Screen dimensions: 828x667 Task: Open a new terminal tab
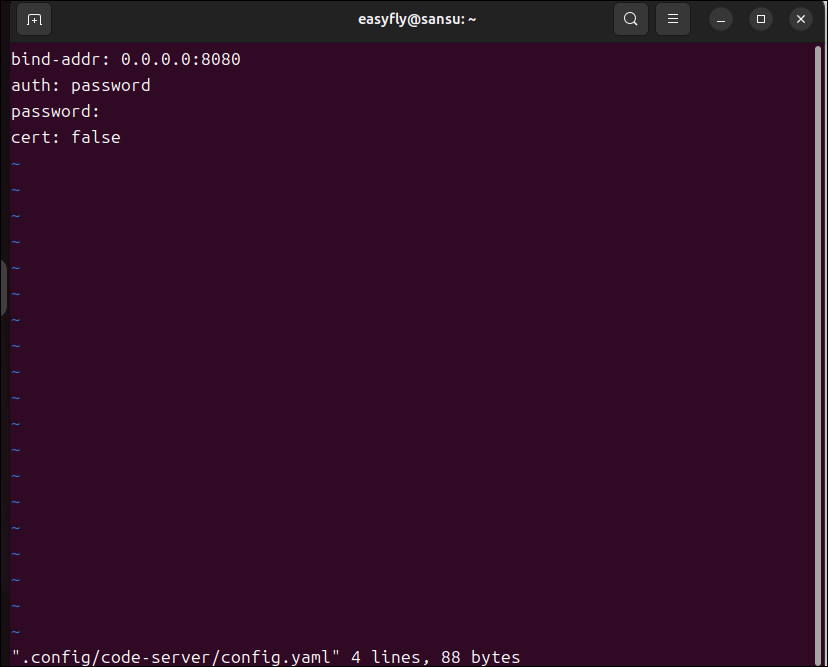pos(34,20)
